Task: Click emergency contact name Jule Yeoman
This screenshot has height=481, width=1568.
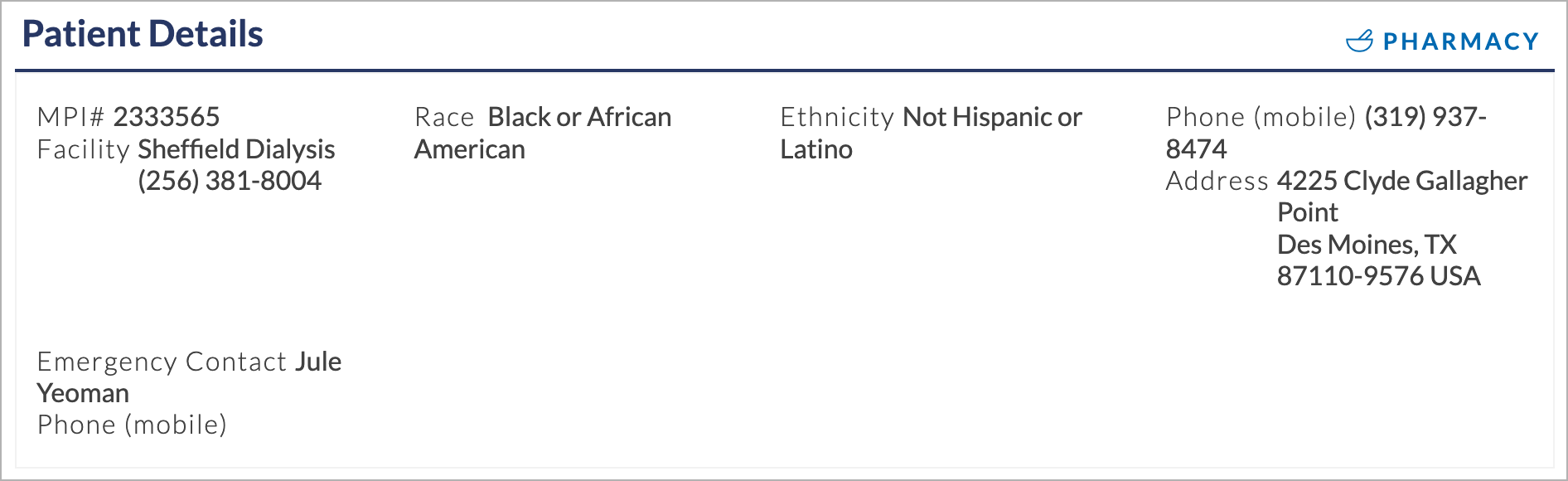Action: tap(190, 377)
